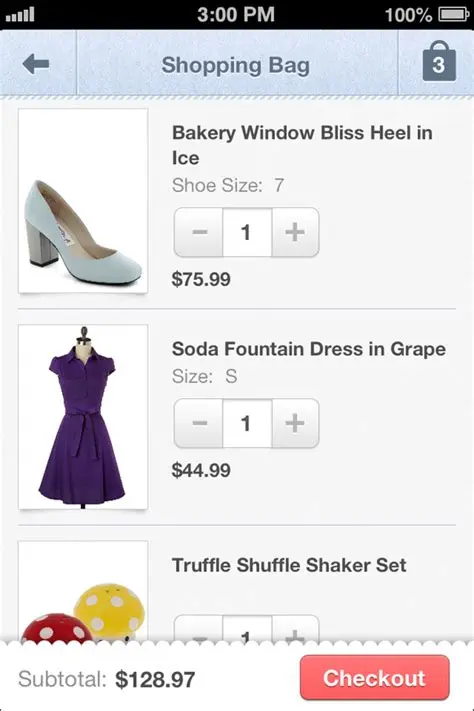Select the Soda Fountain Dress in Grape title
Viewport: 474px width, 711px height.
point(308,349)
